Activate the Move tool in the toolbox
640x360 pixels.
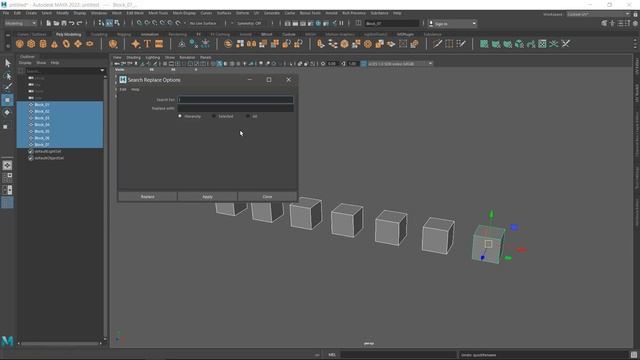click(x=7, y=100)
